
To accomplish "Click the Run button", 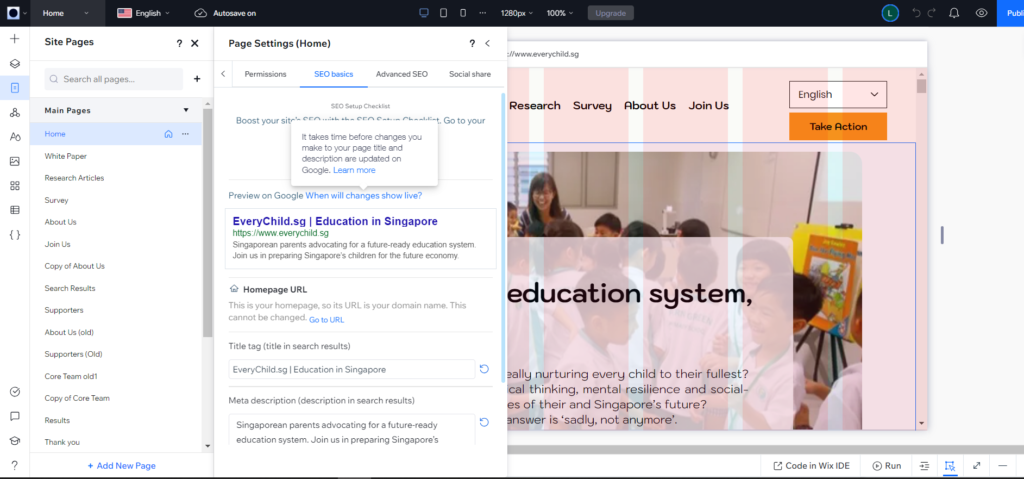I will pyautogui.click(x=887, y=466).
